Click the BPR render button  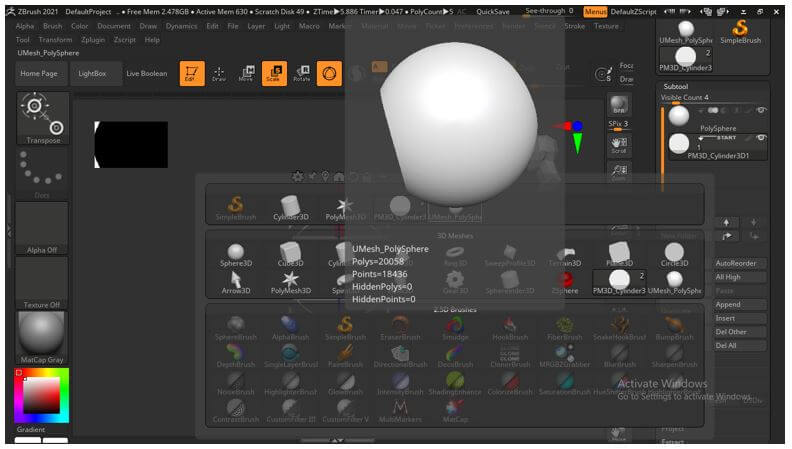tap(619, 104)
